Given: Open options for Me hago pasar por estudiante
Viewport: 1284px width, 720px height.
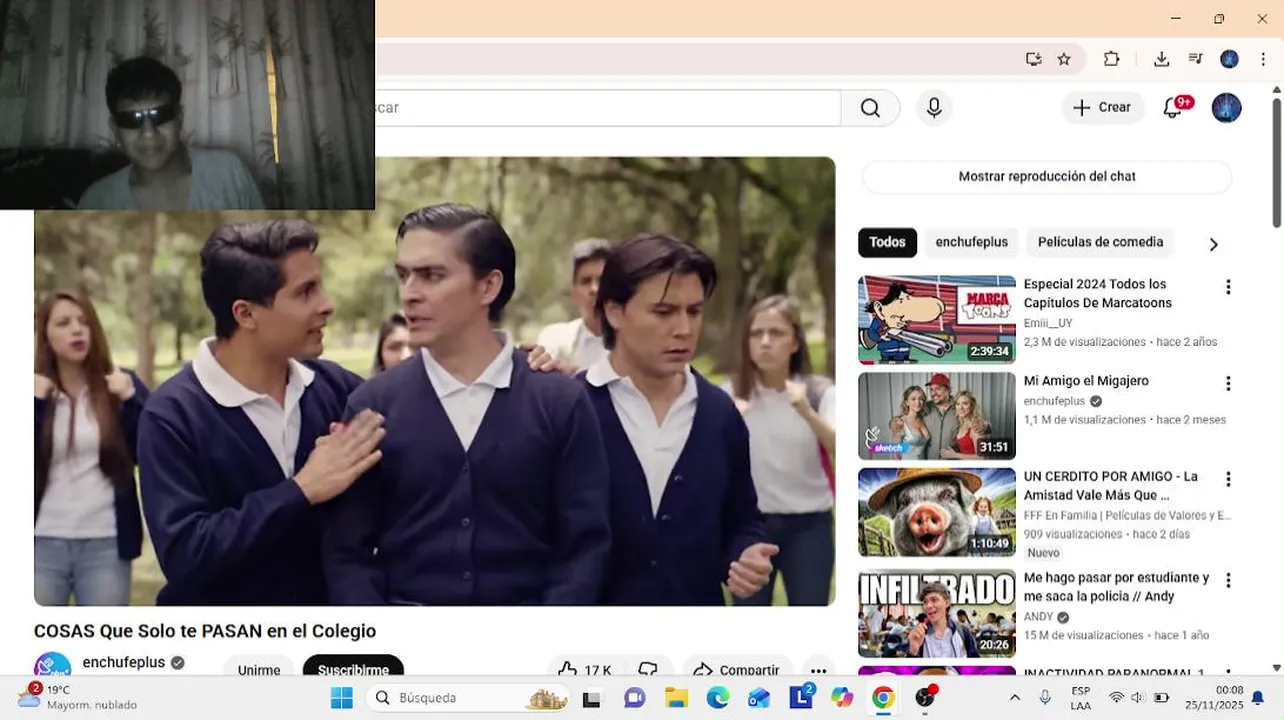Looking at the screenshot, I should click(x=1228, y=580).
